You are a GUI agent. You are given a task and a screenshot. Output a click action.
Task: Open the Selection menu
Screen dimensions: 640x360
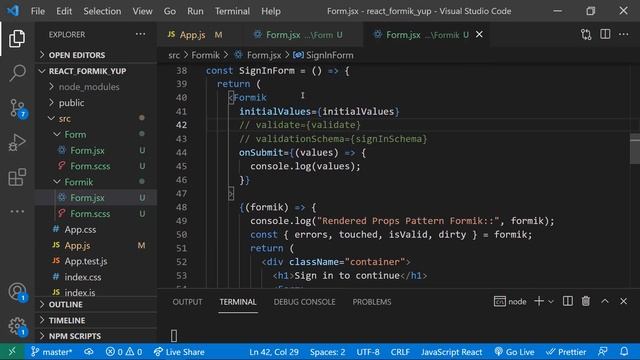[x=102, y=11]
